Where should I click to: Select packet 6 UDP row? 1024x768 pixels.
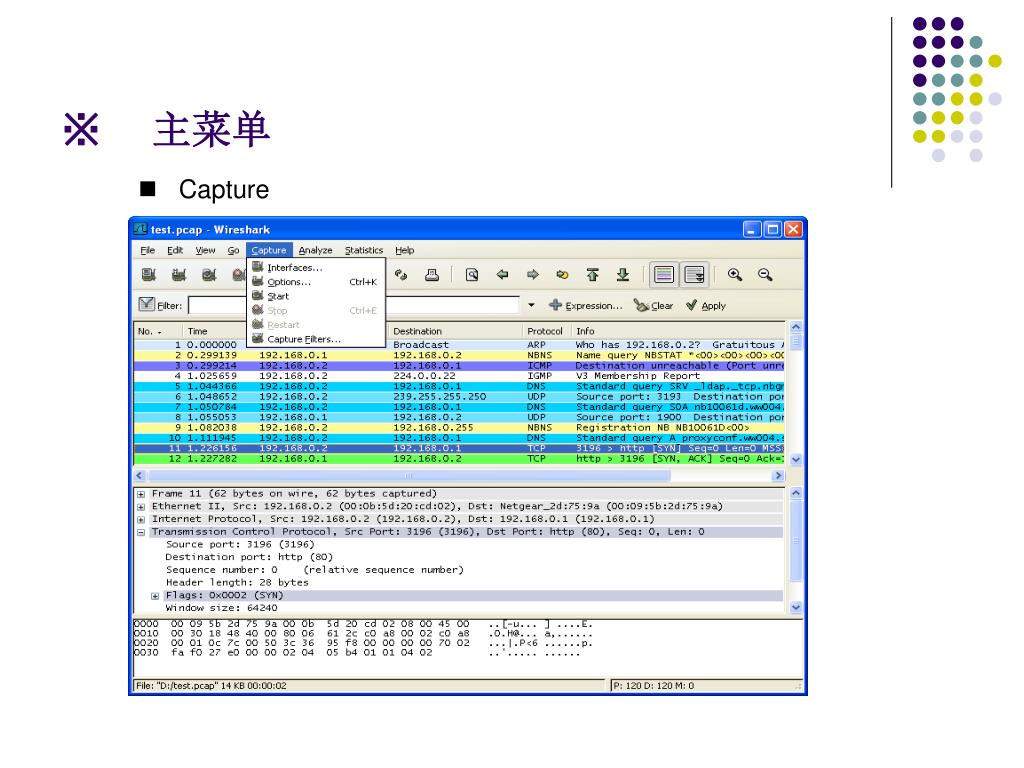click(x=459, y=396)
